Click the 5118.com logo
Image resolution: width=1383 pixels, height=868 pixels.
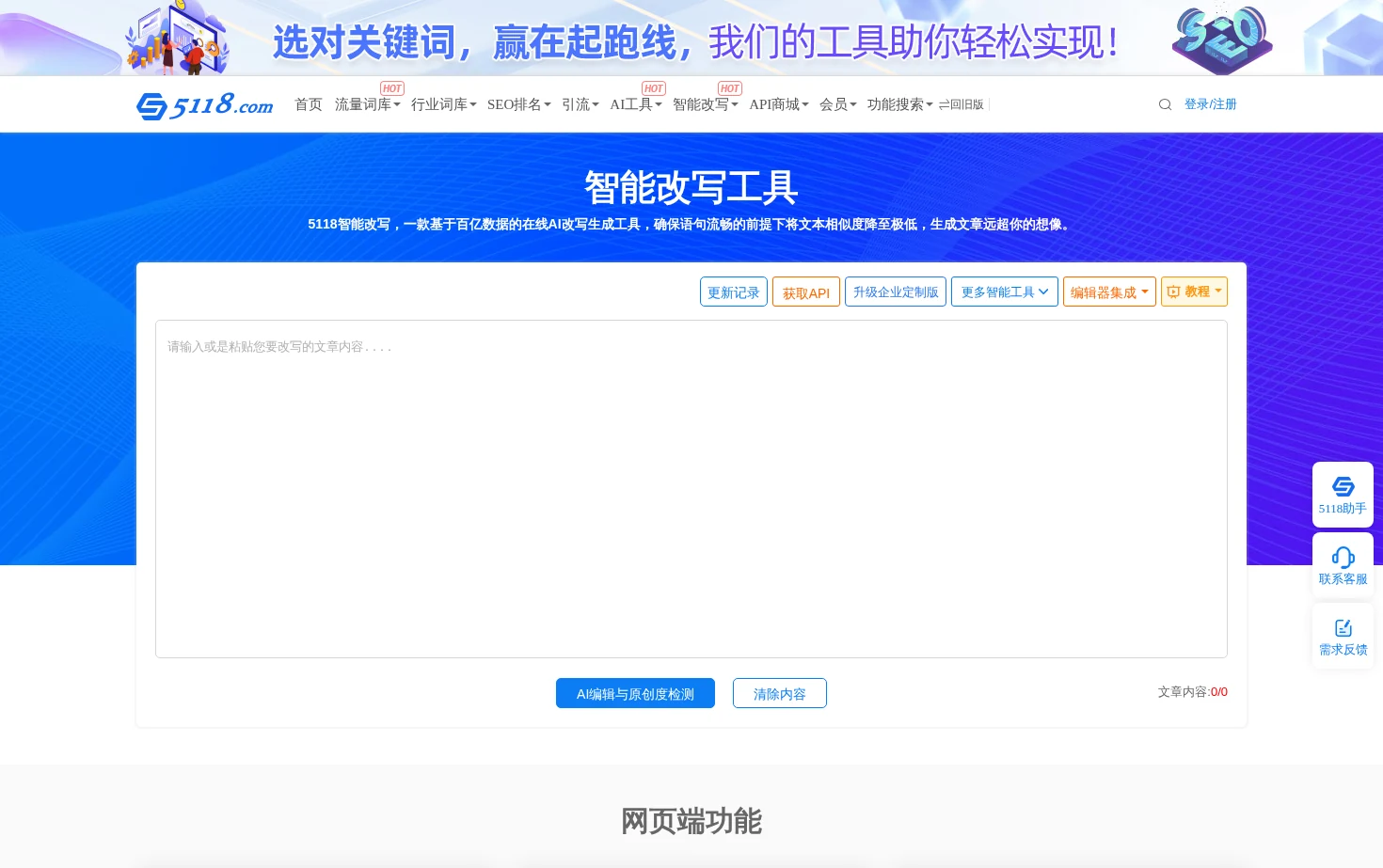(x=204, y=104)
